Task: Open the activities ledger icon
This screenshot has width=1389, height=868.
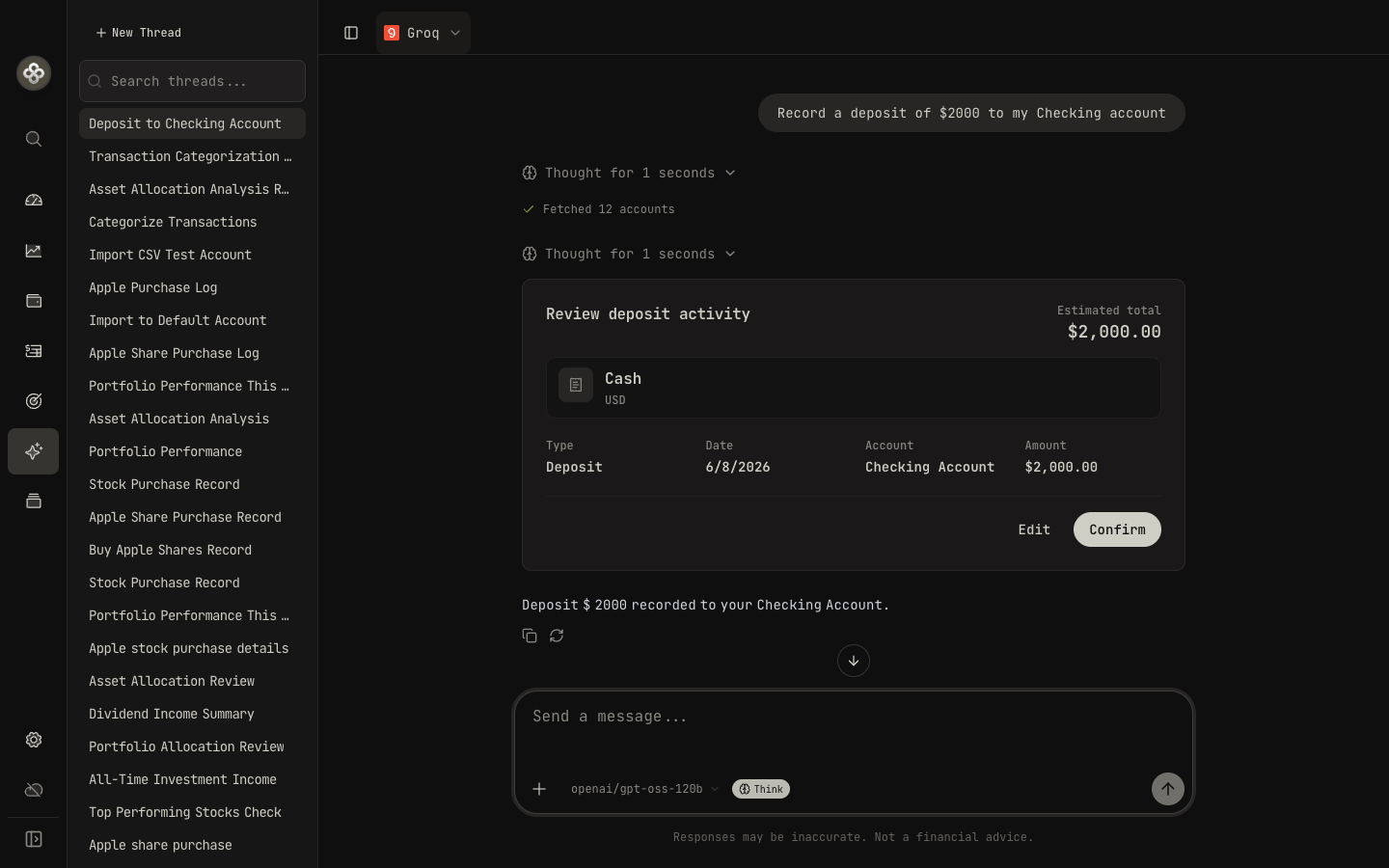Action: click(x=34, y=351)
